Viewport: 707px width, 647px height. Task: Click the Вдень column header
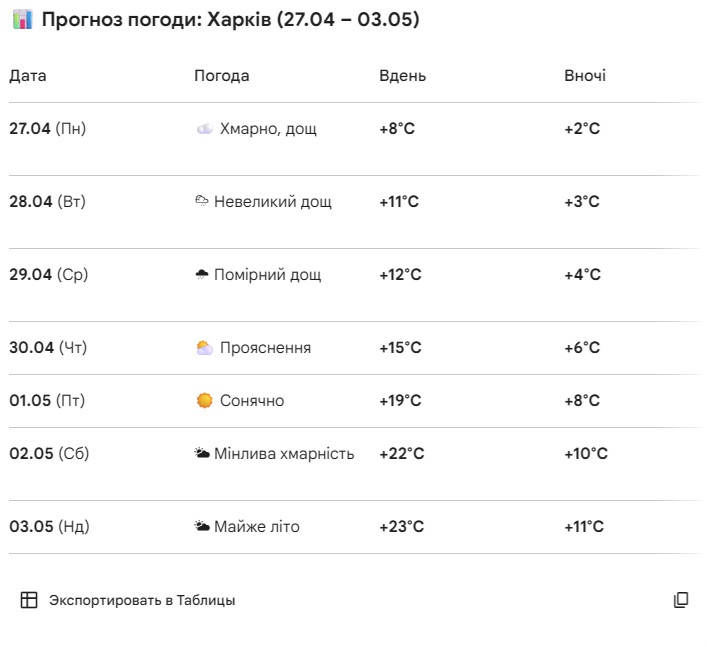point(402,76)
